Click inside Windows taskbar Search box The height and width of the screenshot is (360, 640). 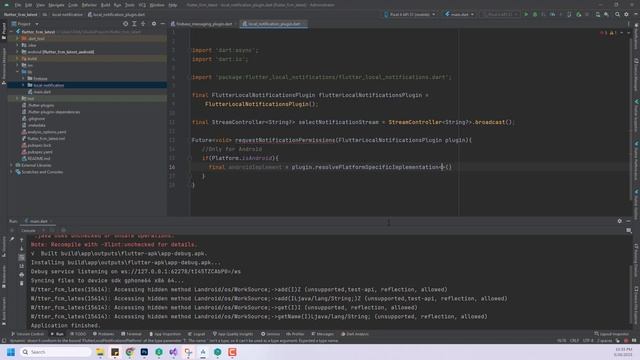[55, 352]
